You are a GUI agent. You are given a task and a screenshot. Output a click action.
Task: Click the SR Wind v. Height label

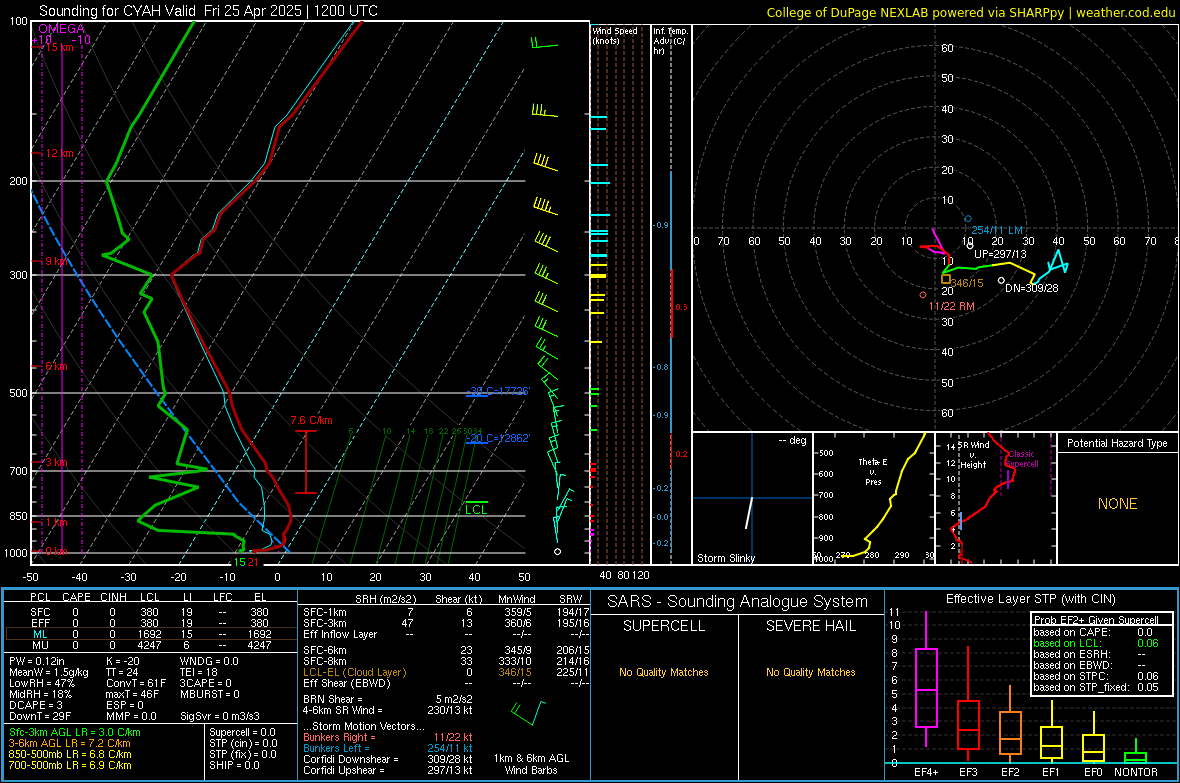pyautogui.click(x=973, y=455)
